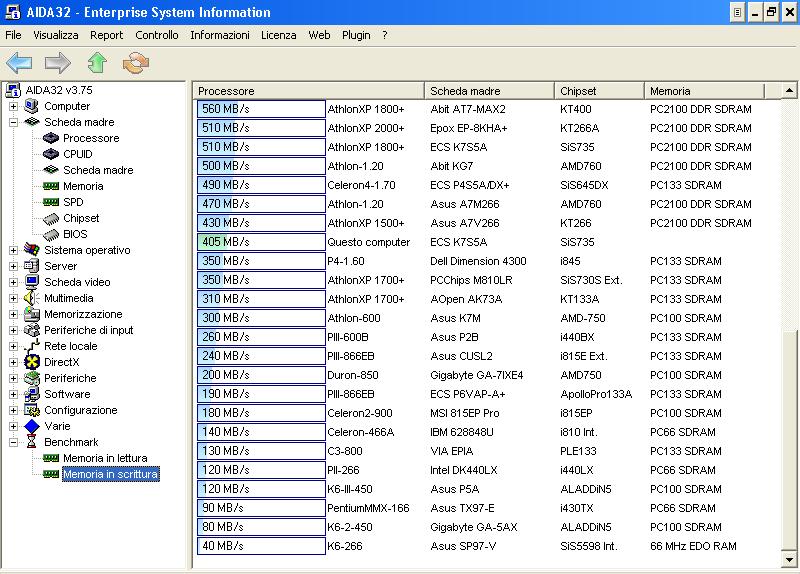Click the green Up arrow toolbar icon
The height and width of the screenshot is (574, 800).
tap(97, 63)
